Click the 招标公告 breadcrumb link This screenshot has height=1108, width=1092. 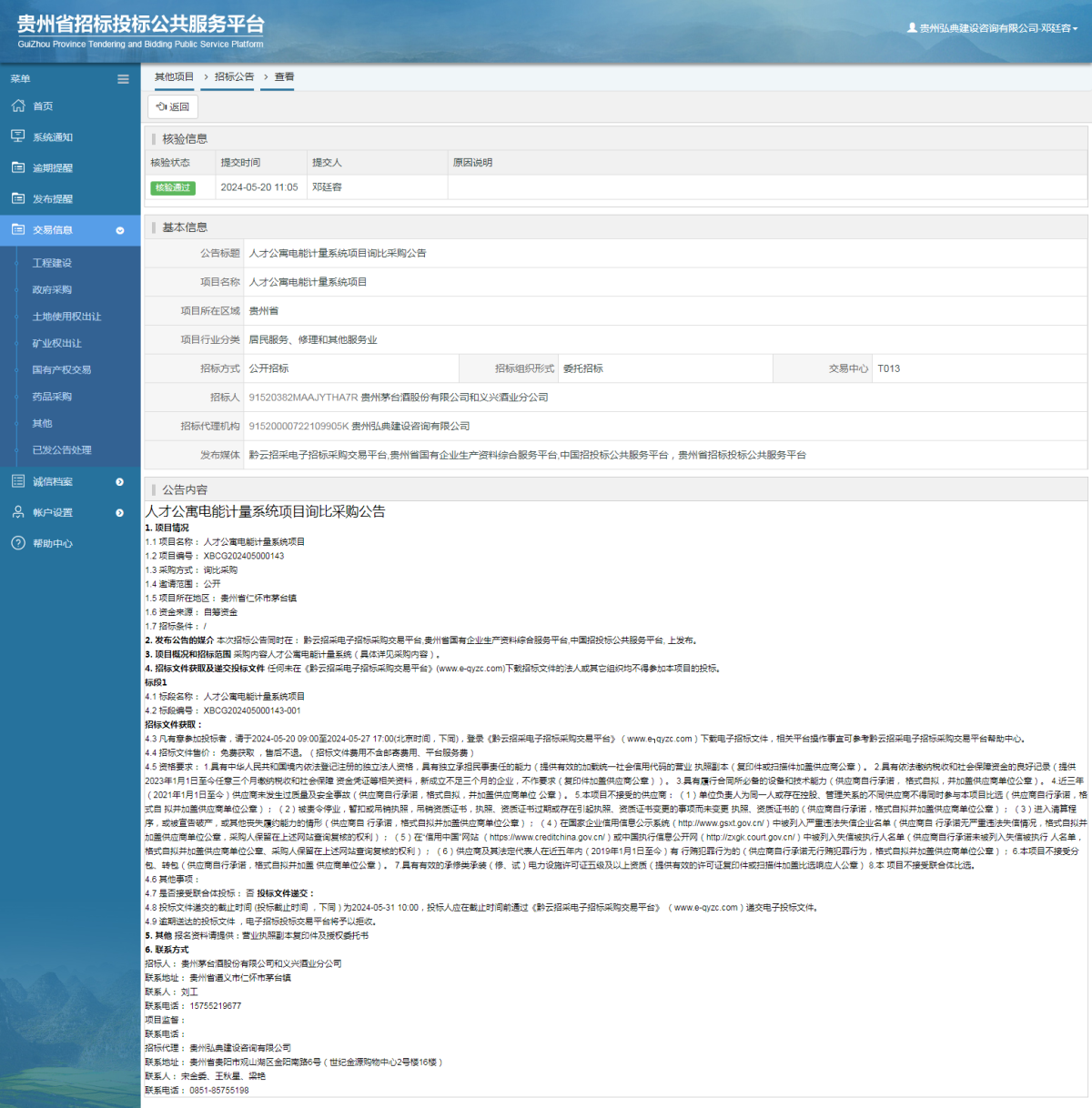234,77
